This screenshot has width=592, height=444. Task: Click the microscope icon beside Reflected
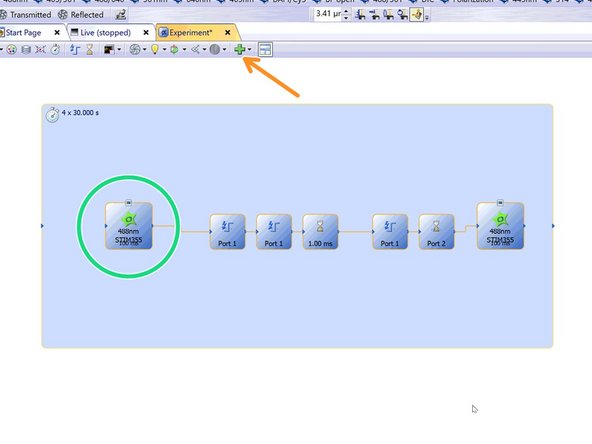point(120,15)
